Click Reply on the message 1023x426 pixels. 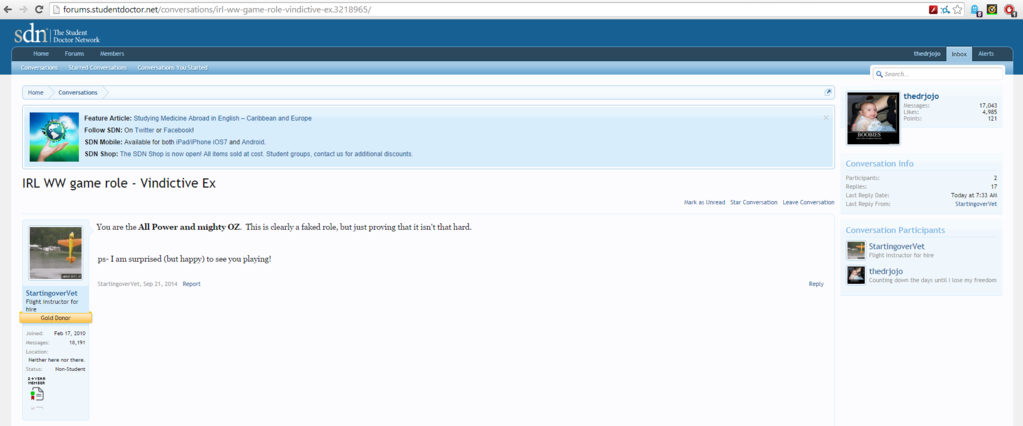pos(816,284)
